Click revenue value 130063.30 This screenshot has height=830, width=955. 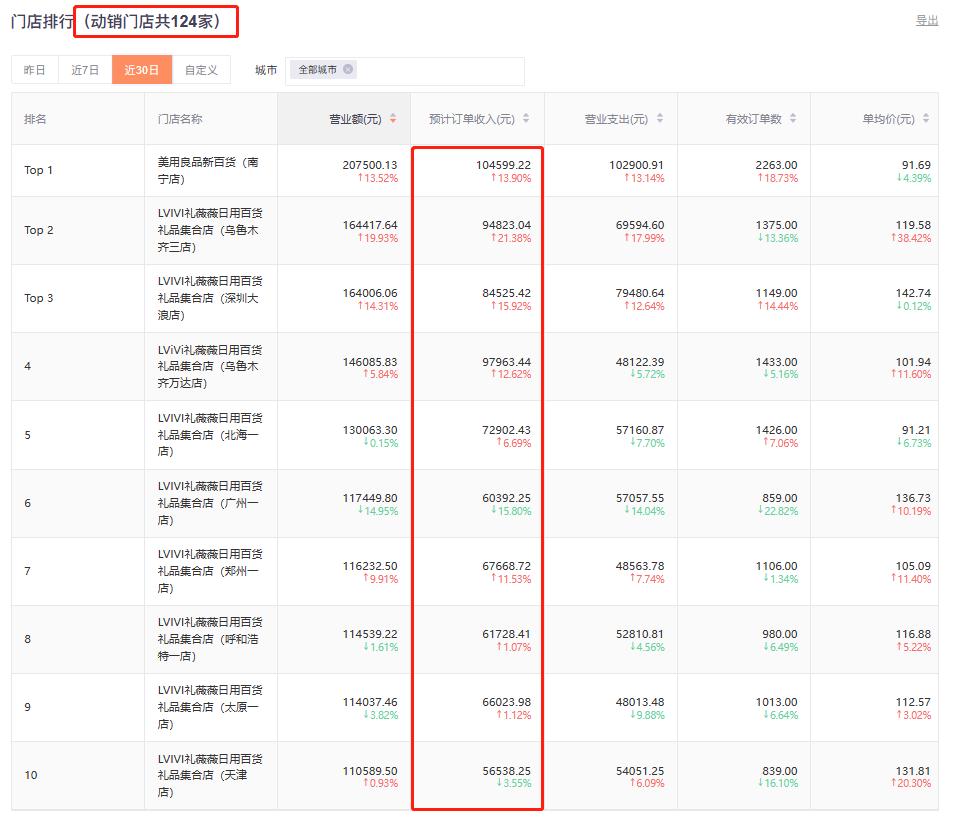370,431
